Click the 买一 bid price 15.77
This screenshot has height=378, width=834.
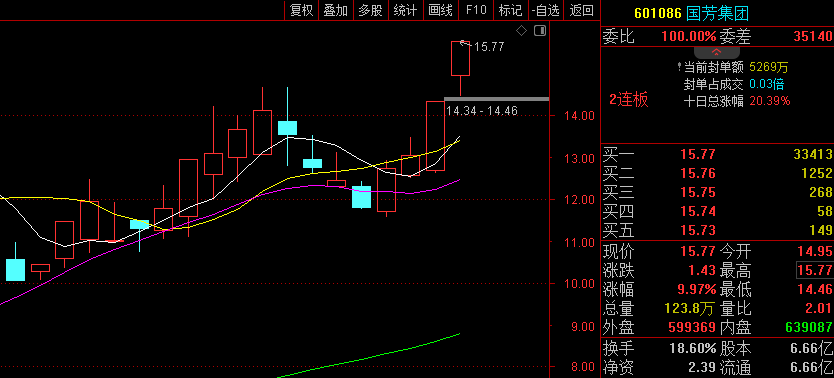pyautogui.click(x=698, y=155)
